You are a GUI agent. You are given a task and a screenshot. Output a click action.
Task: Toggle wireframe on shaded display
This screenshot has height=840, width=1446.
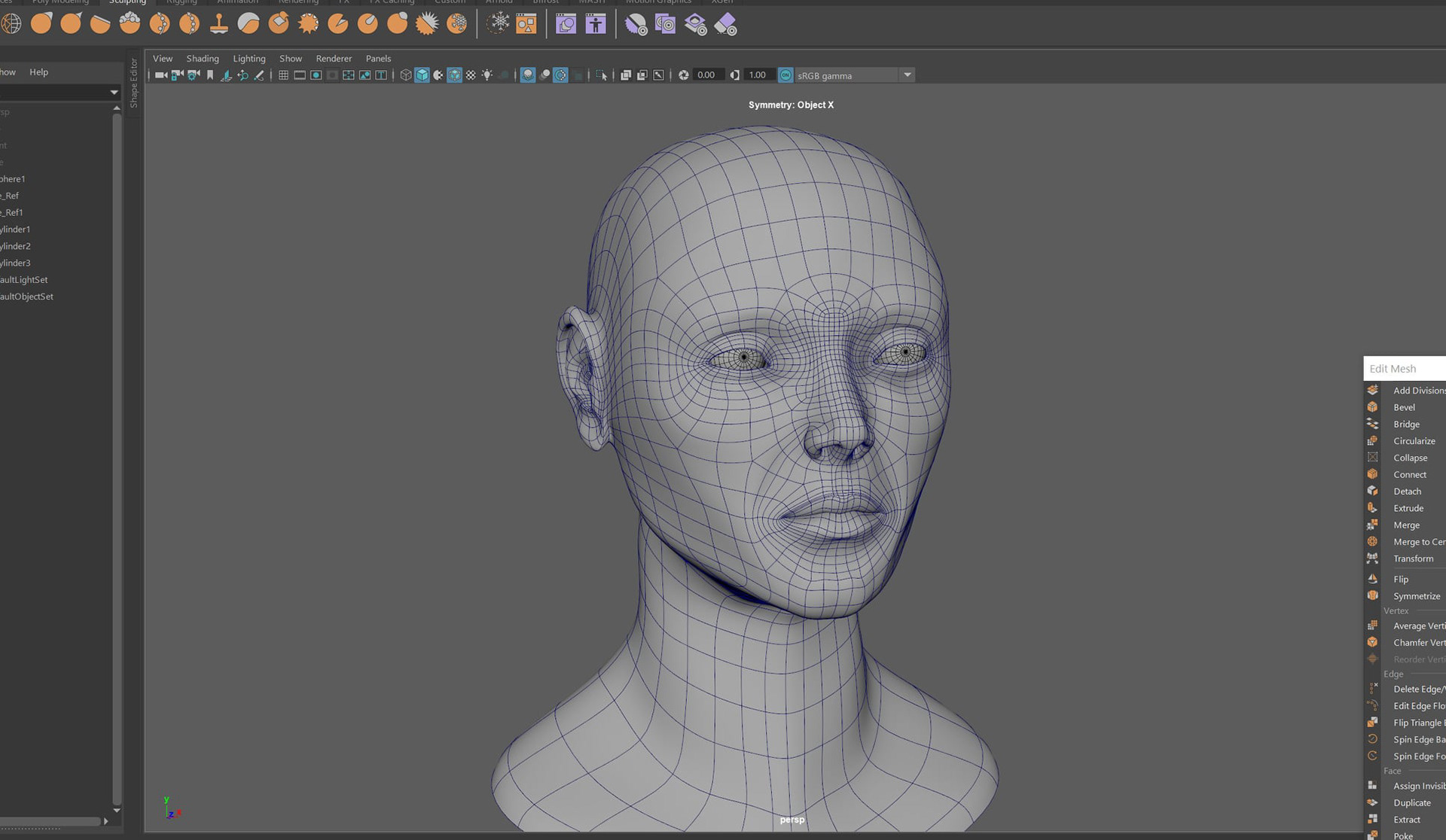pos(454,75)
